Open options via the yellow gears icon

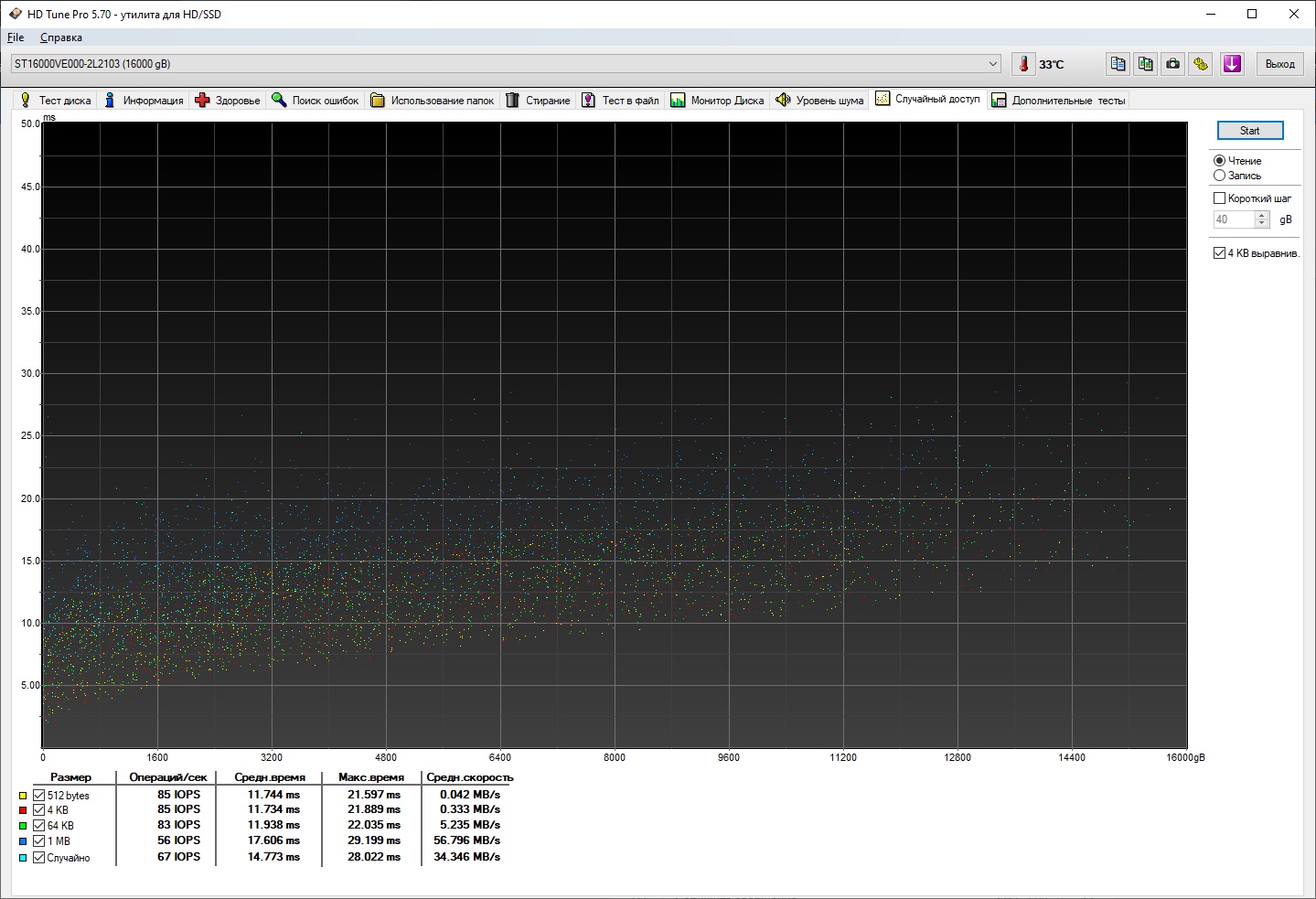1201,64
